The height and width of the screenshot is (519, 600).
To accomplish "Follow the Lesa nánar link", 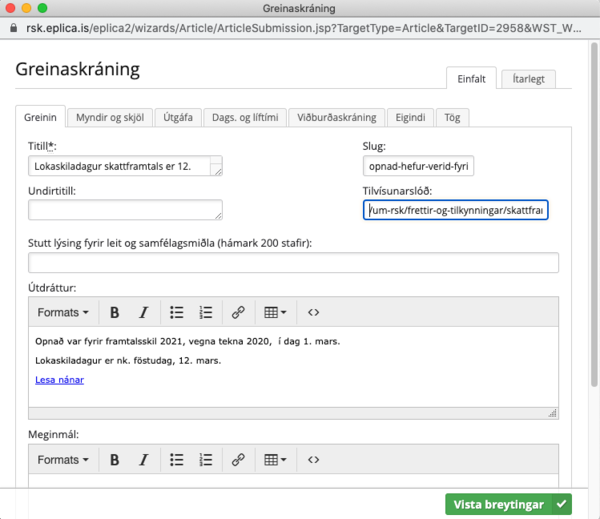I will pyautogui.click(x=60, y=380).
